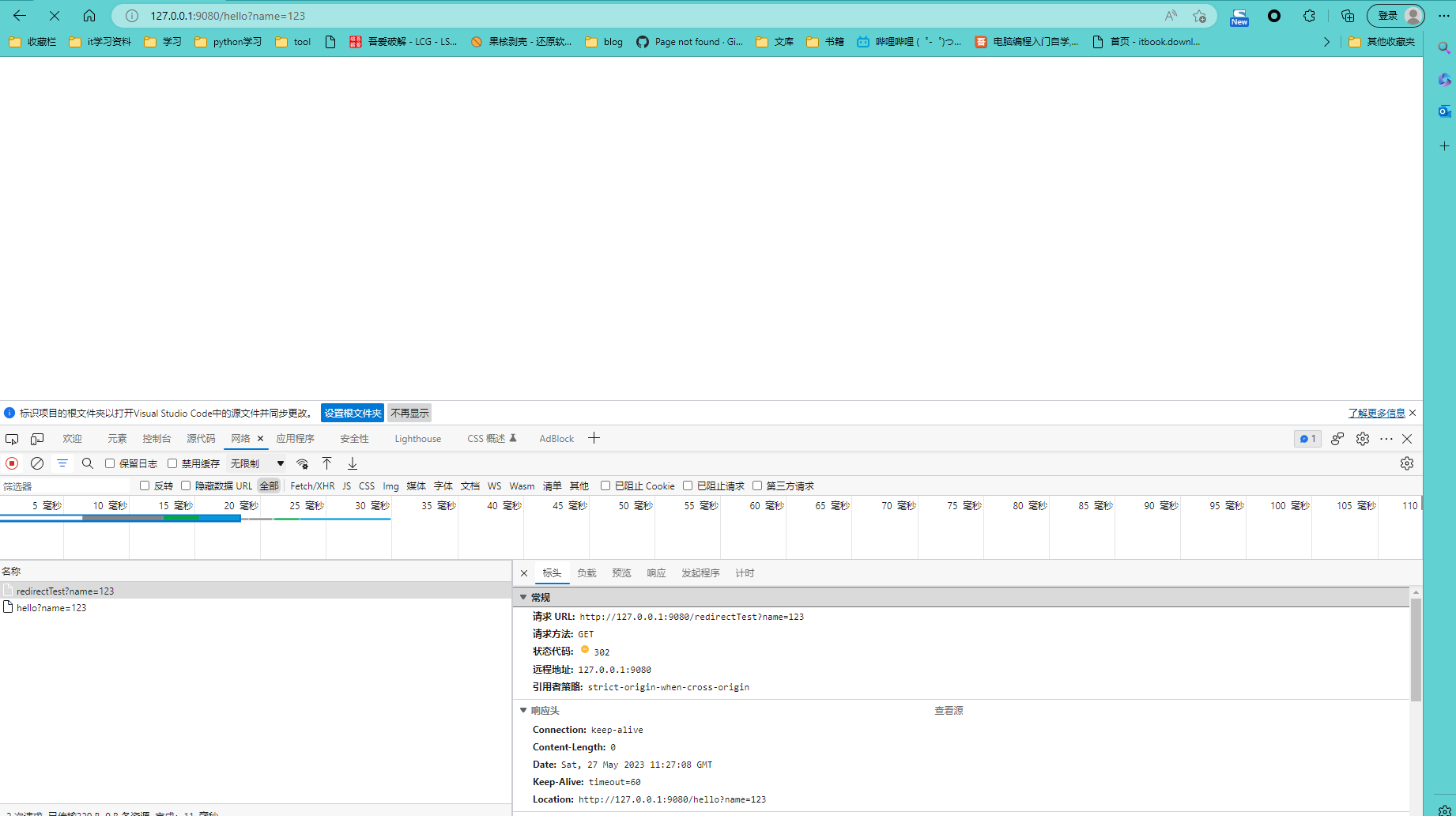The height and width of the screenshot is (816, 1456).
Task: Open network conditions wifi icon
Action: pyautogui.click(x=302, y=463)
